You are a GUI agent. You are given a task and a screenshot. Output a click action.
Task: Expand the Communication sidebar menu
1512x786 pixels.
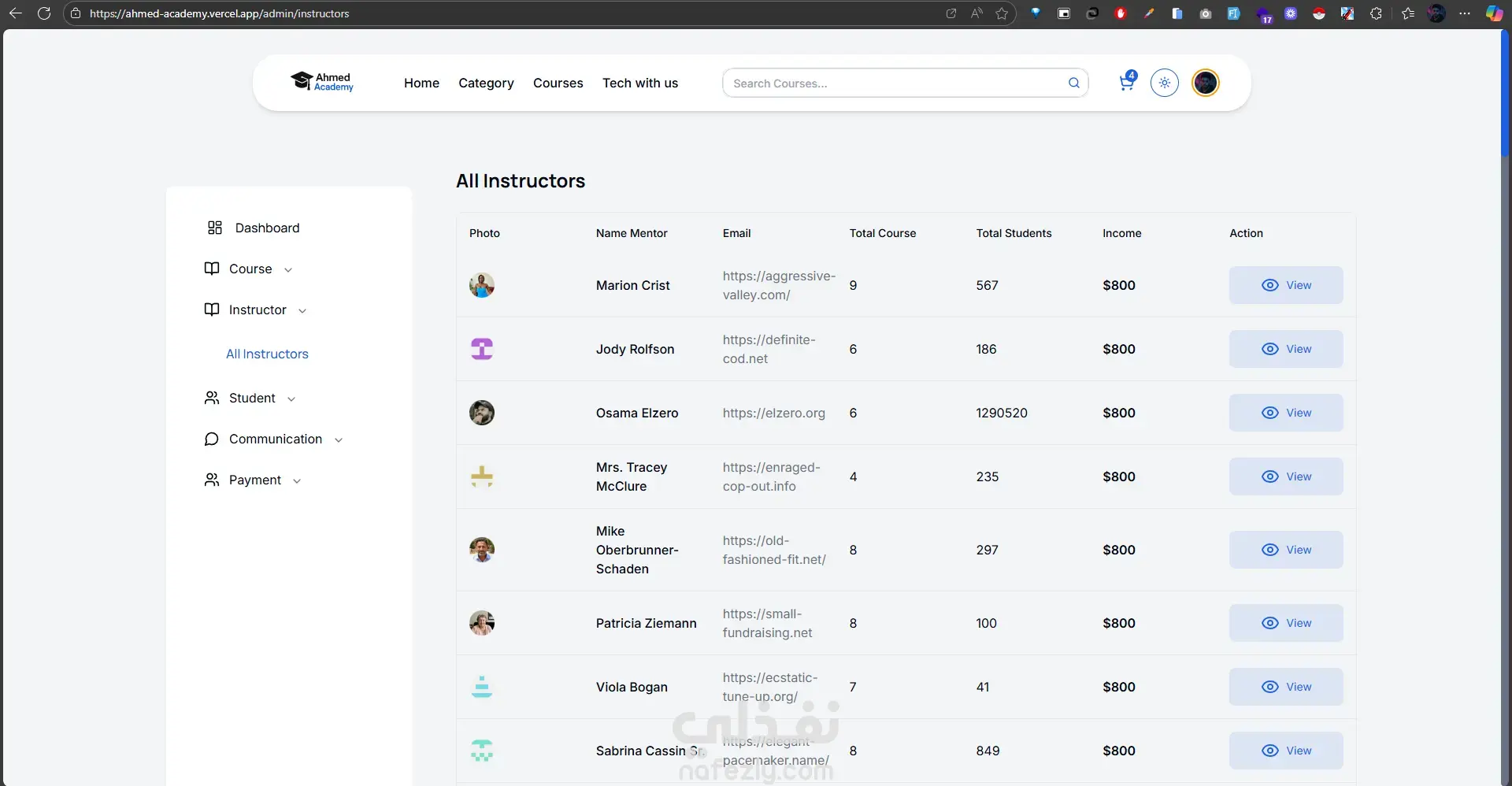(273, 439)
